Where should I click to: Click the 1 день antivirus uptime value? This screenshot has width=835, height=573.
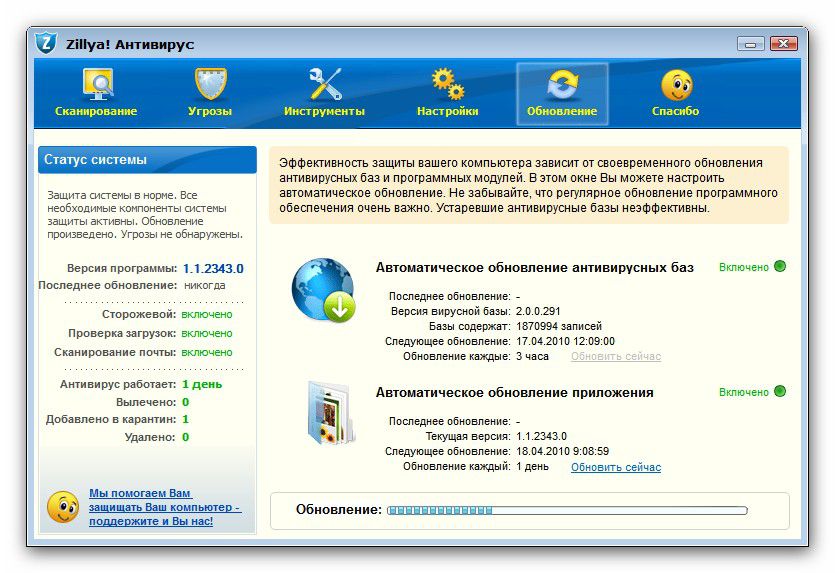click(x=202, y=384)
